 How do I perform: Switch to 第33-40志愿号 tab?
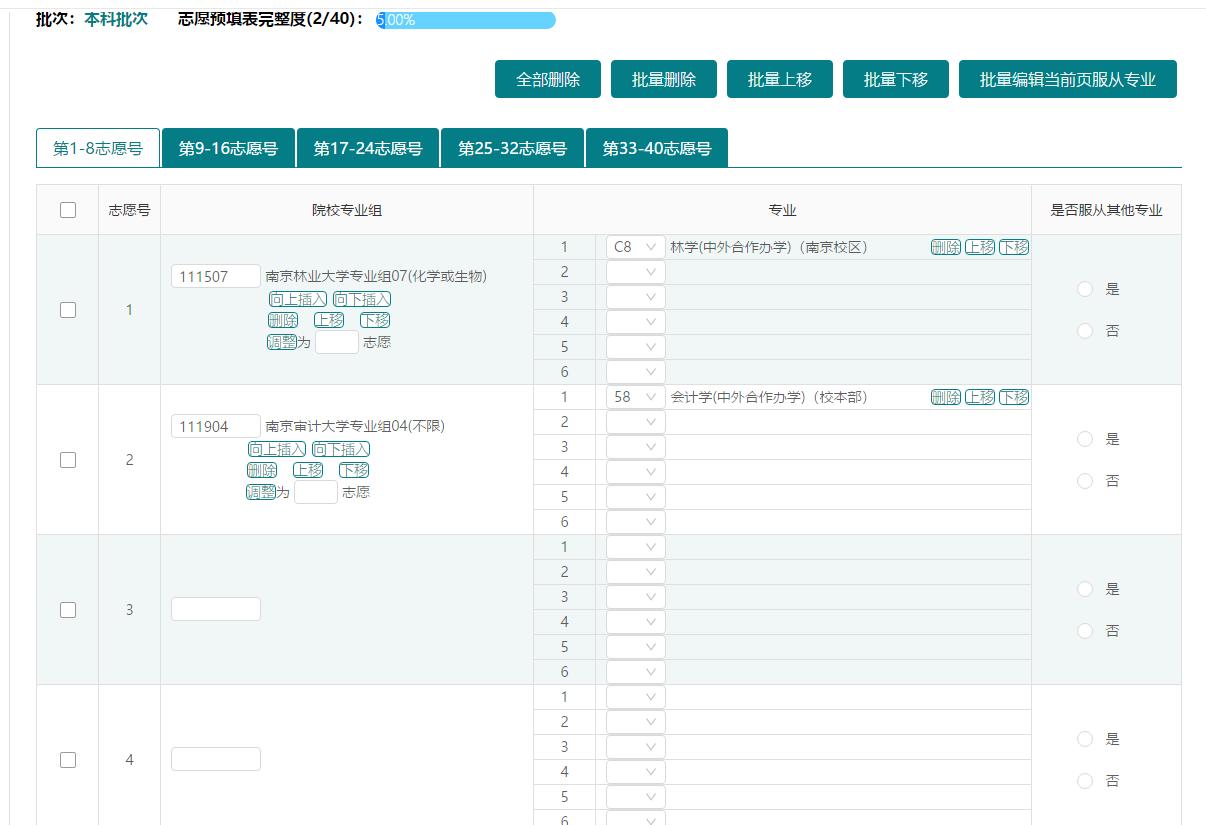tap(656, 148)
